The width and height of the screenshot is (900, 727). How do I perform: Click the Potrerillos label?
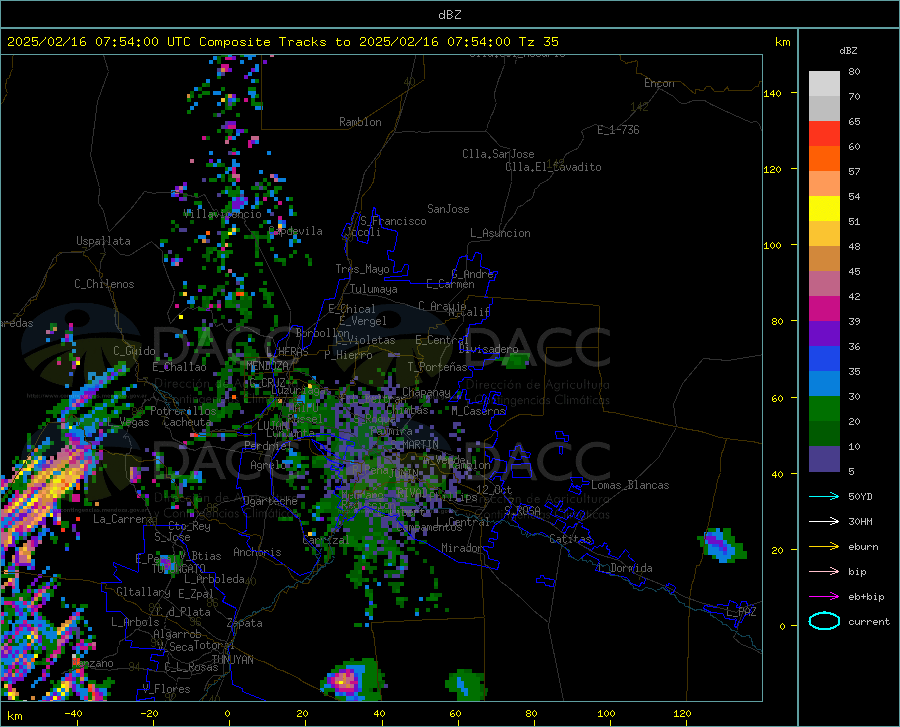point(183,411)
